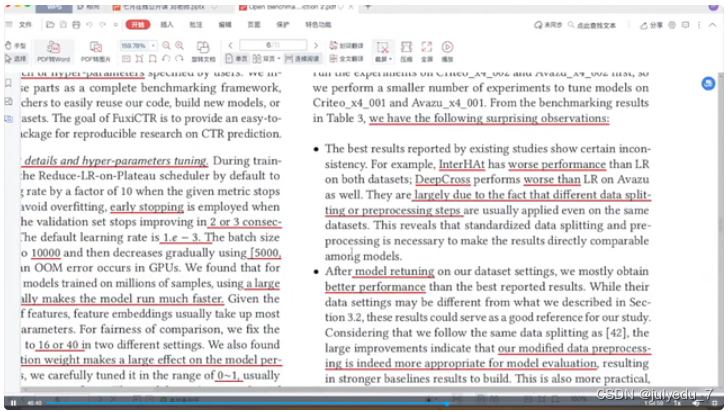Switch to the 编辑 ribbon tab
Screen dimensions: 728x412
(x=225, y=25)
